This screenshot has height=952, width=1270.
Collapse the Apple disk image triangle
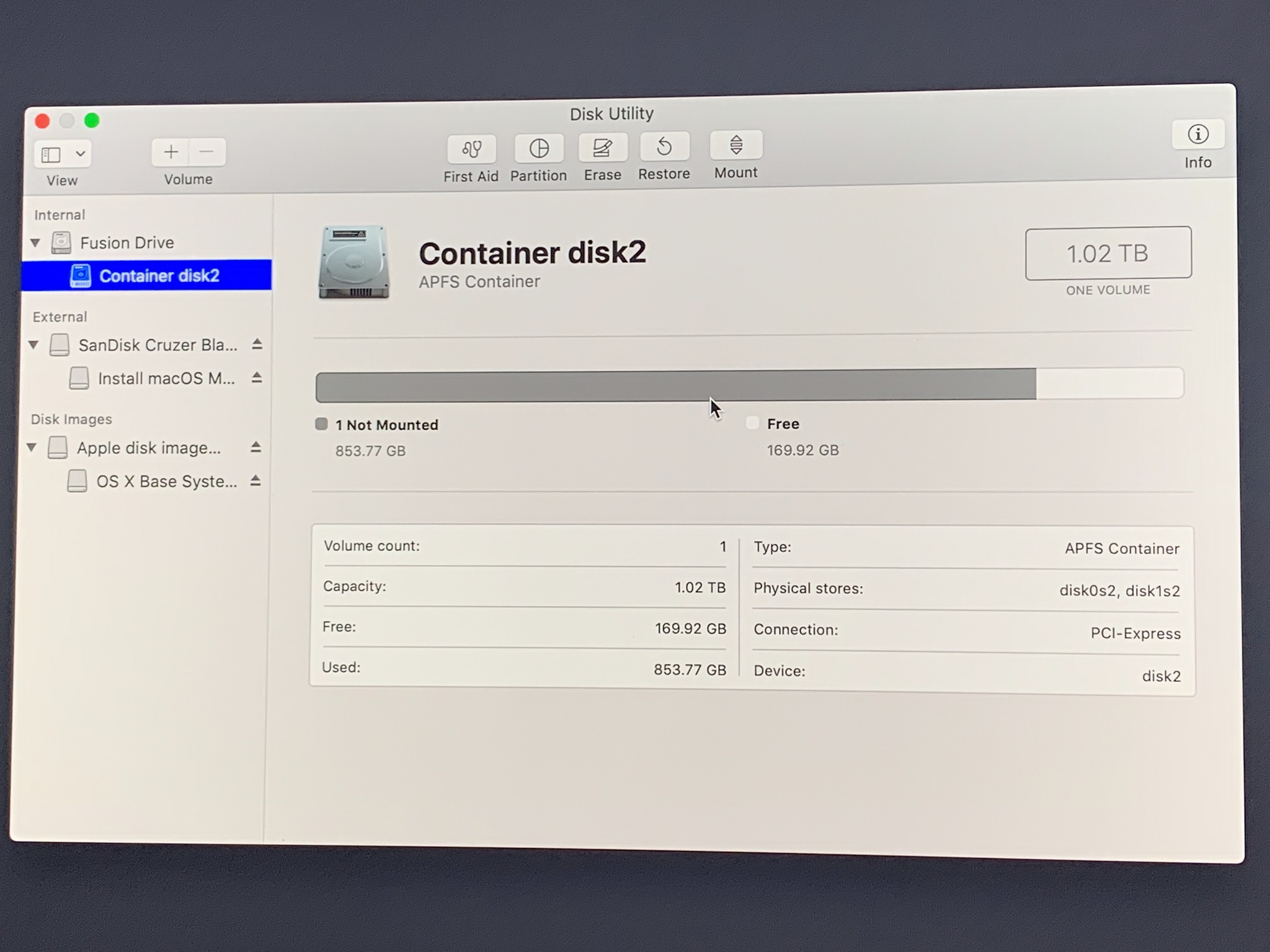[x=32, y=447]
